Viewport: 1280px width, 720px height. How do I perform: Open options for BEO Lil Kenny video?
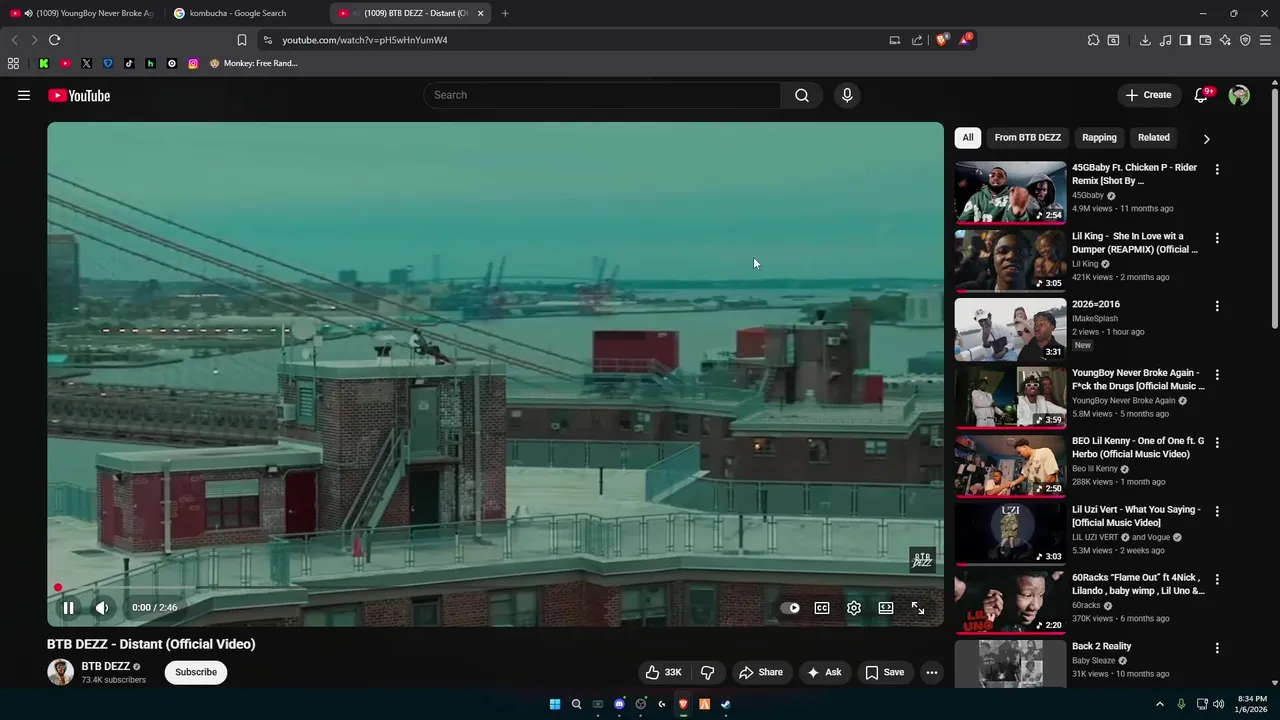click(x=1217, y=443)
